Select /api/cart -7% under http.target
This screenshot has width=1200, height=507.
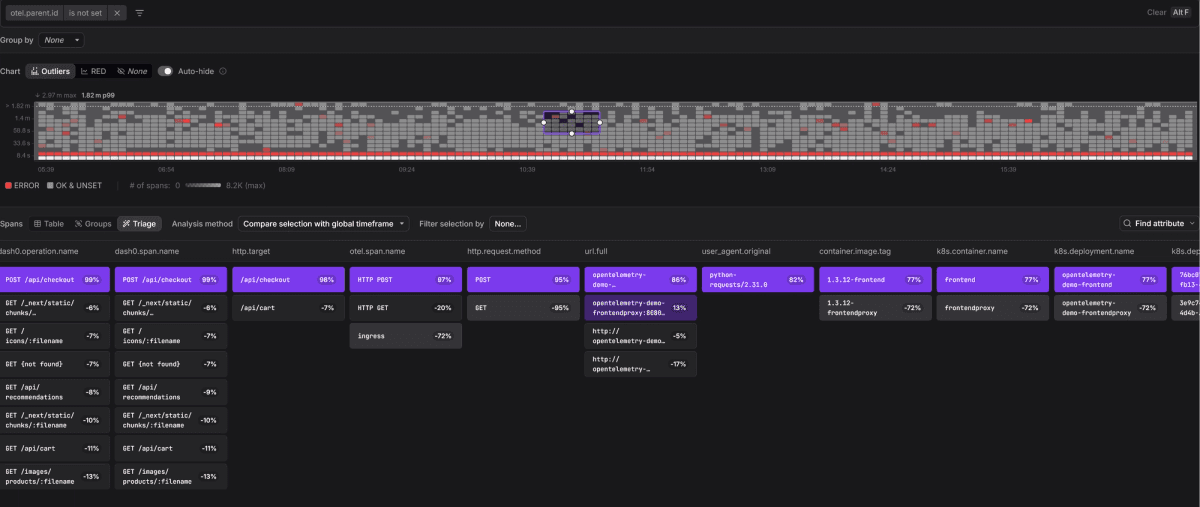click(x=288, y=308)
